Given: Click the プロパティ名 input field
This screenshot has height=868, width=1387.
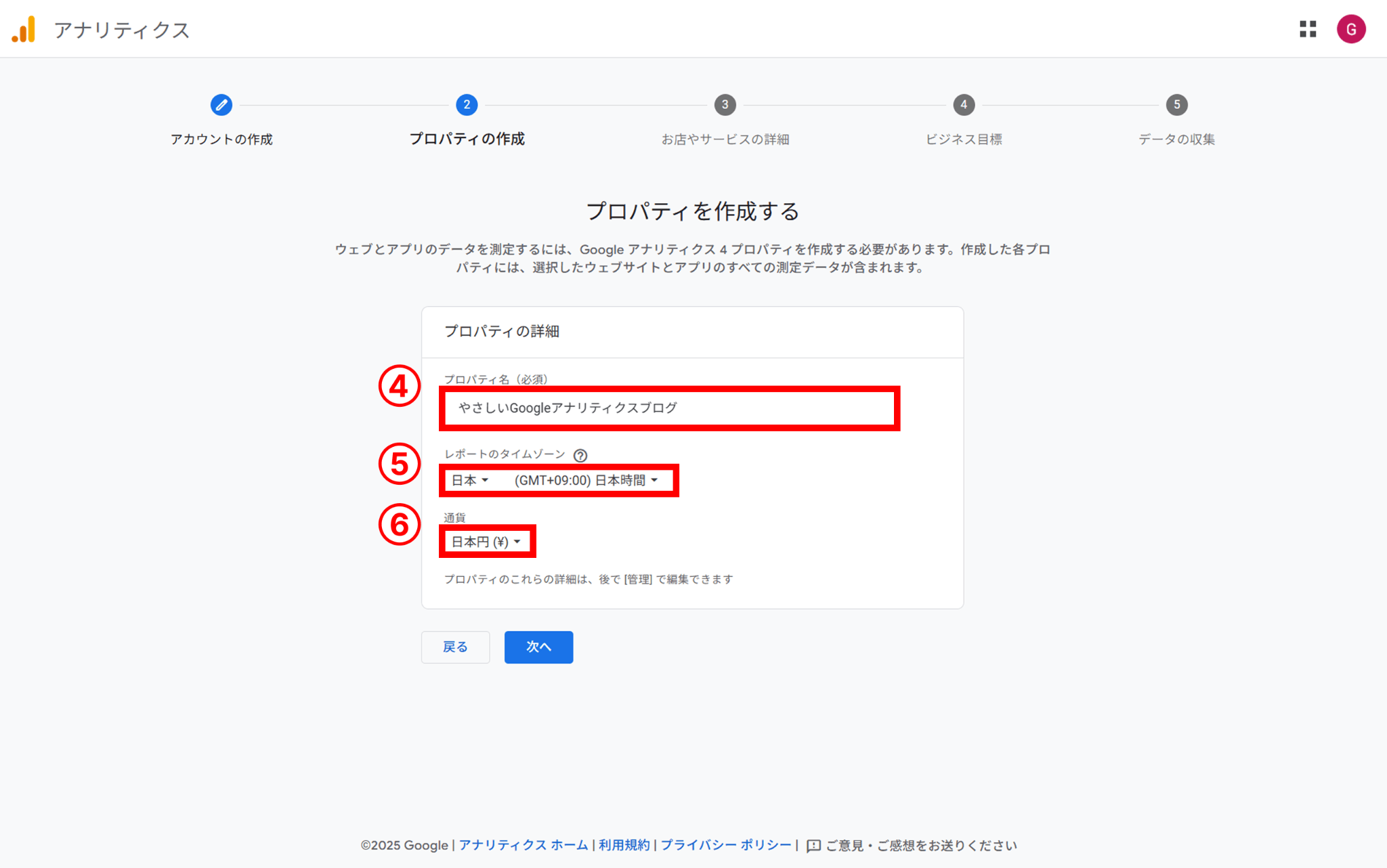Looking at the screenshot, I should point(669,408).
